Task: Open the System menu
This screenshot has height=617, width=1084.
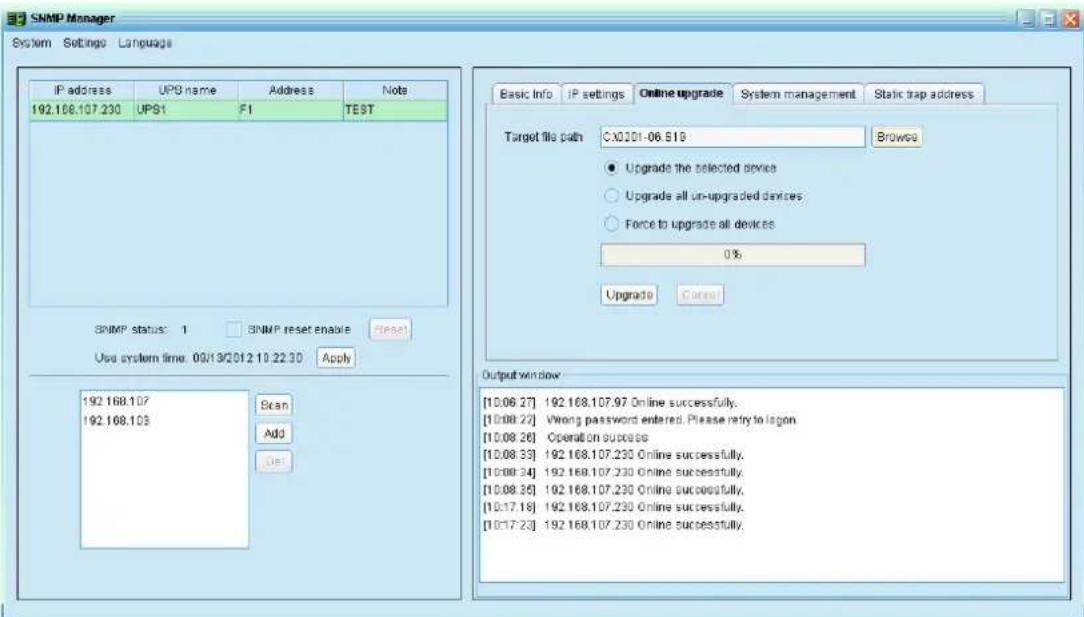Action: [x=32, y=43]
